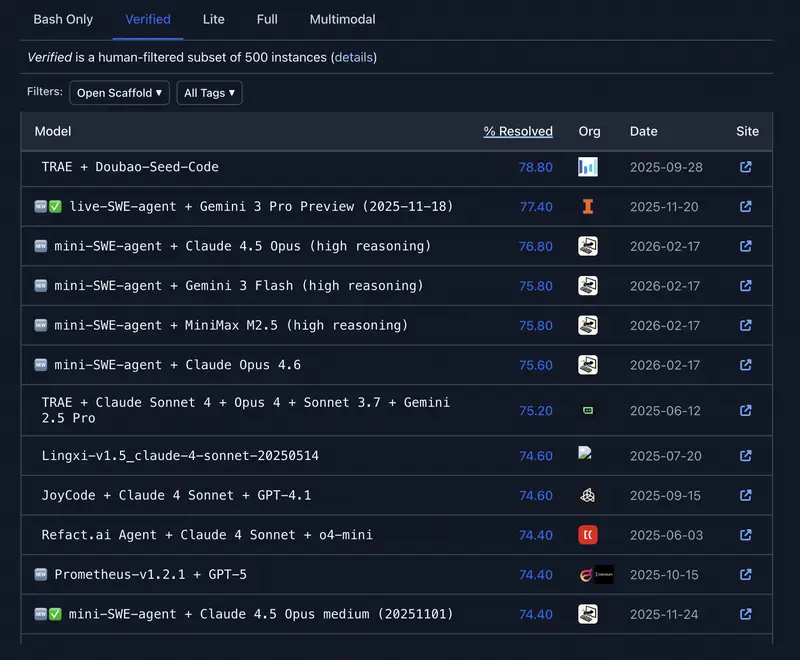Open site link for live-SWE-agent Gemini 3 Pro
The height and width of the screenshot is (660, 800).
coord(745,207)
